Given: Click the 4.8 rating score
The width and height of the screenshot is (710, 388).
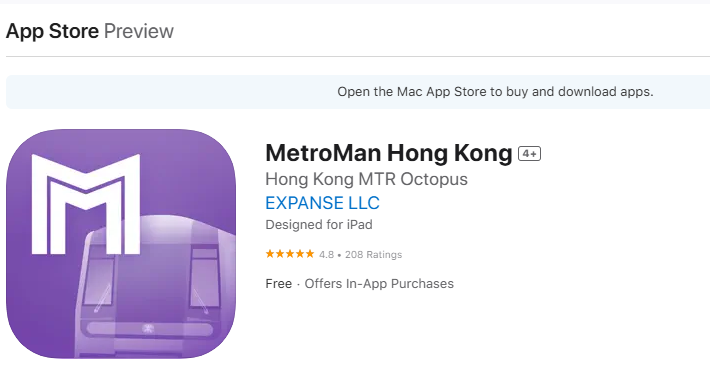Looking at the screenshot, I should coord(326,254).
